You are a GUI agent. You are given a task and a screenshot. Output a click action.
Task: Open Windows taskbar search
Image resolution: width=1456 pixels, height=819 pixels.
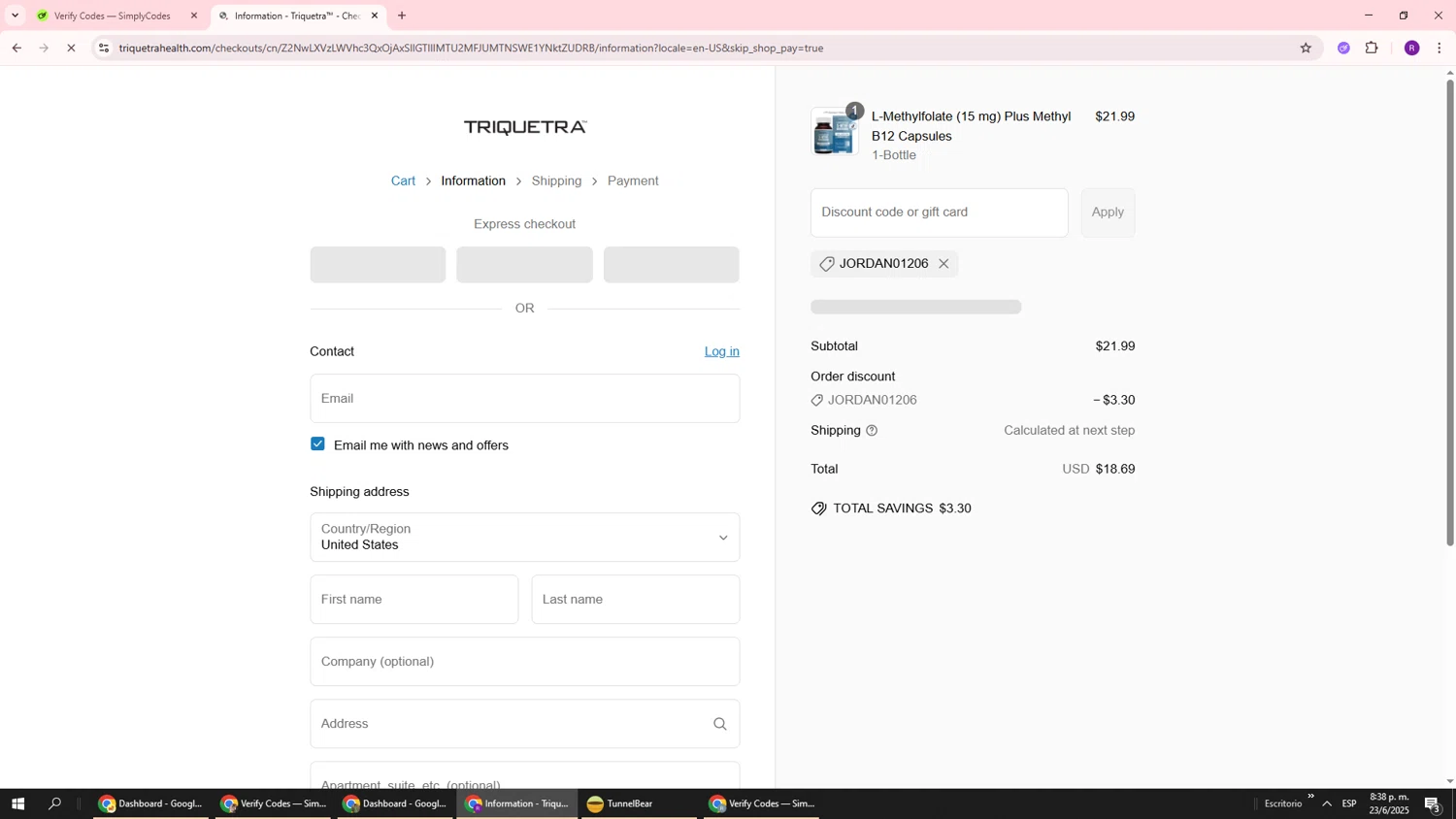click(x=55, y=803)
